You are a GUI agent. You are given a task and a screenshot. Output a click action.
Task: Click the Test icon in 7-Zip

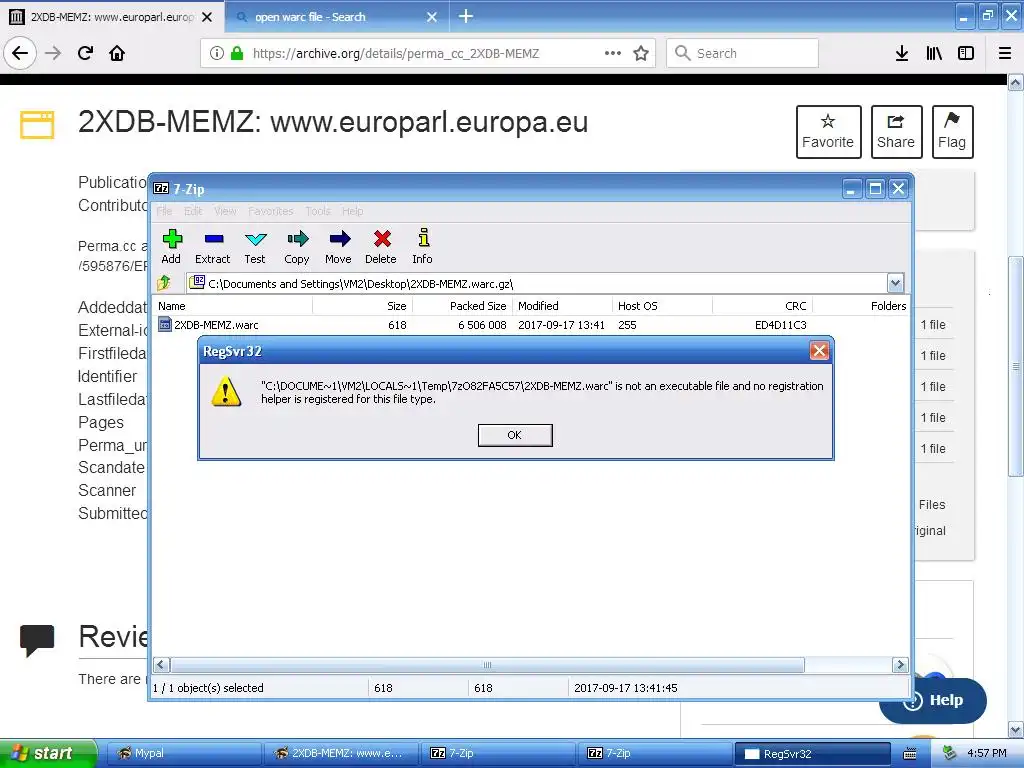[255, 239]
